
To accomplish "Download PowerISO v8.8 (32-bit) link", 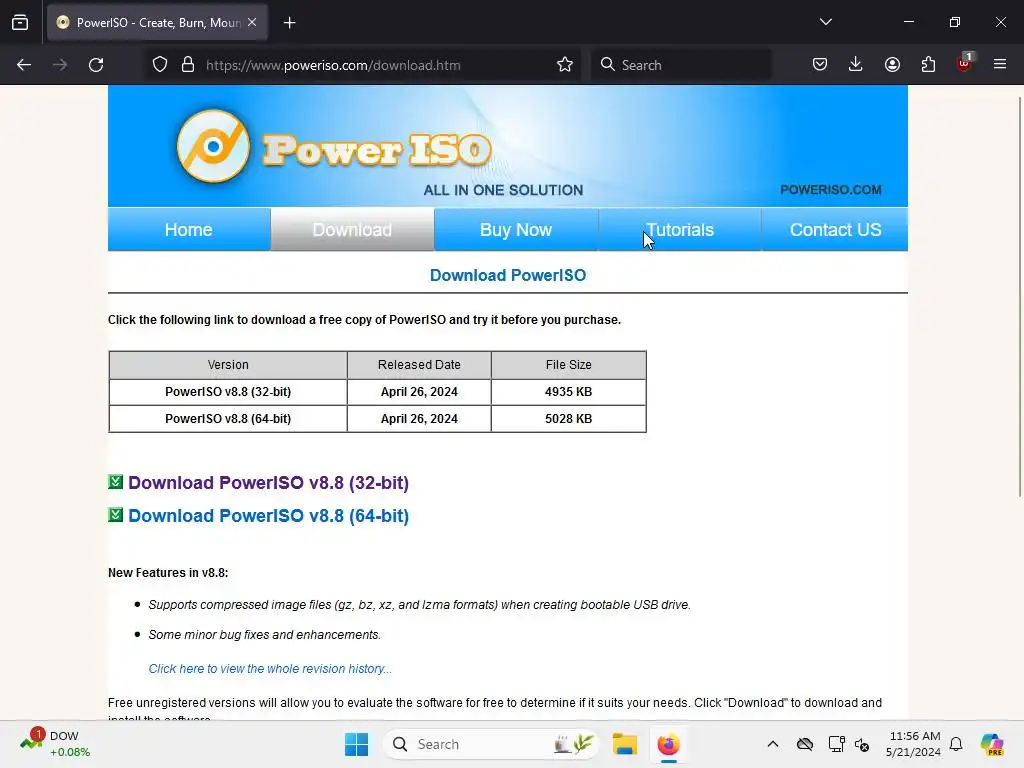I will coord(268,483).
